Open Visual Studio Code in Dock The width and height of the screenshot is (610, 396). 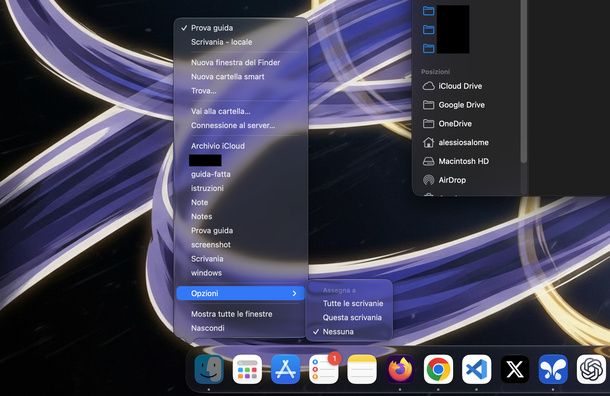click(477, 369)
